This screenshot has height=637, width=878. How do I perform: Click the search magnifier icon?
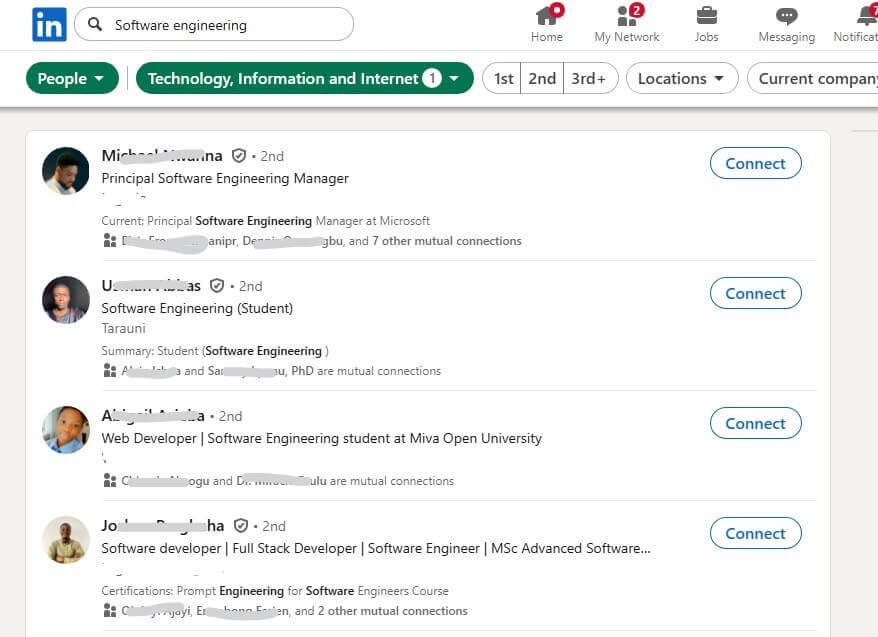point(95,24)
